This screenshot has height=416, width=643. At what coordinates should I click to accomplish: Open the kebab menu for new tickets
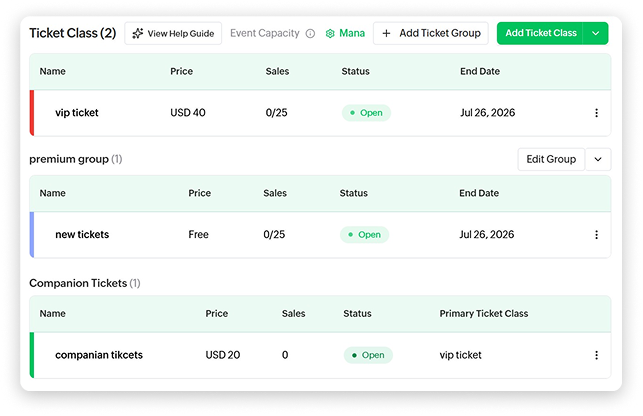tap(596, 235)
